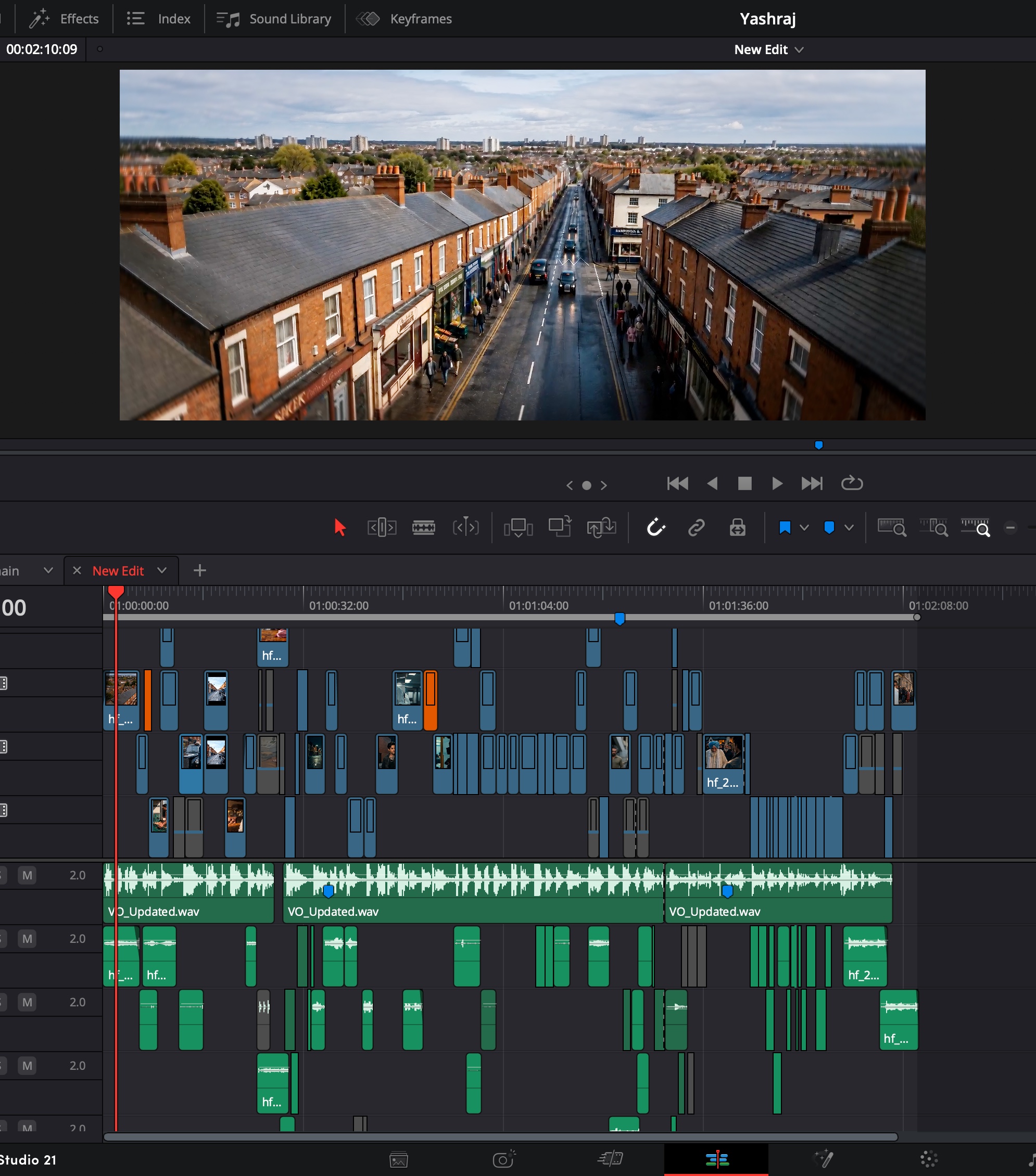Play the timeline forward
Screen dimensions: 1036x1176
pos(777,483)
